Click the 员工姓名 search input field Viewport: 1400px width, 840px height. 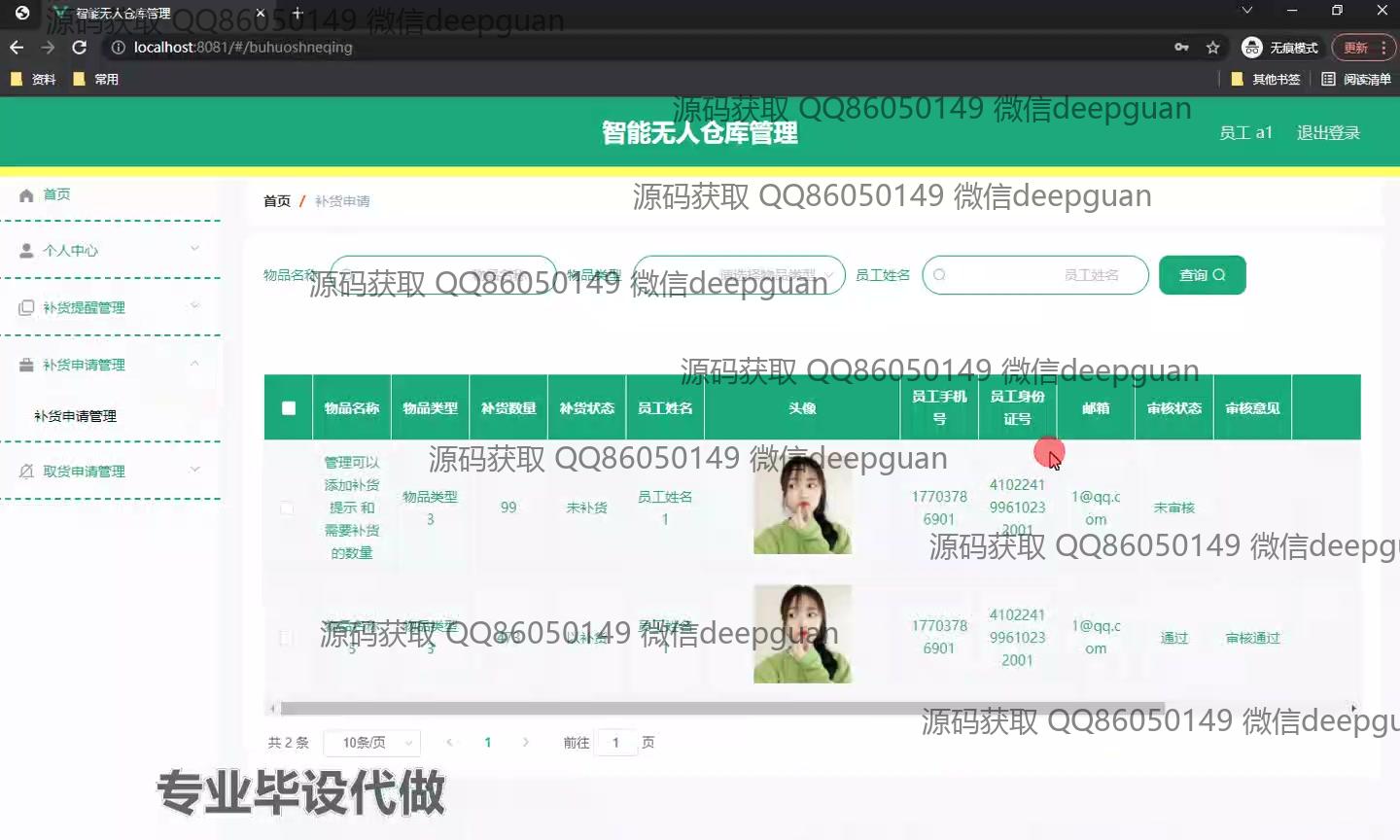tap(1034, 275)
